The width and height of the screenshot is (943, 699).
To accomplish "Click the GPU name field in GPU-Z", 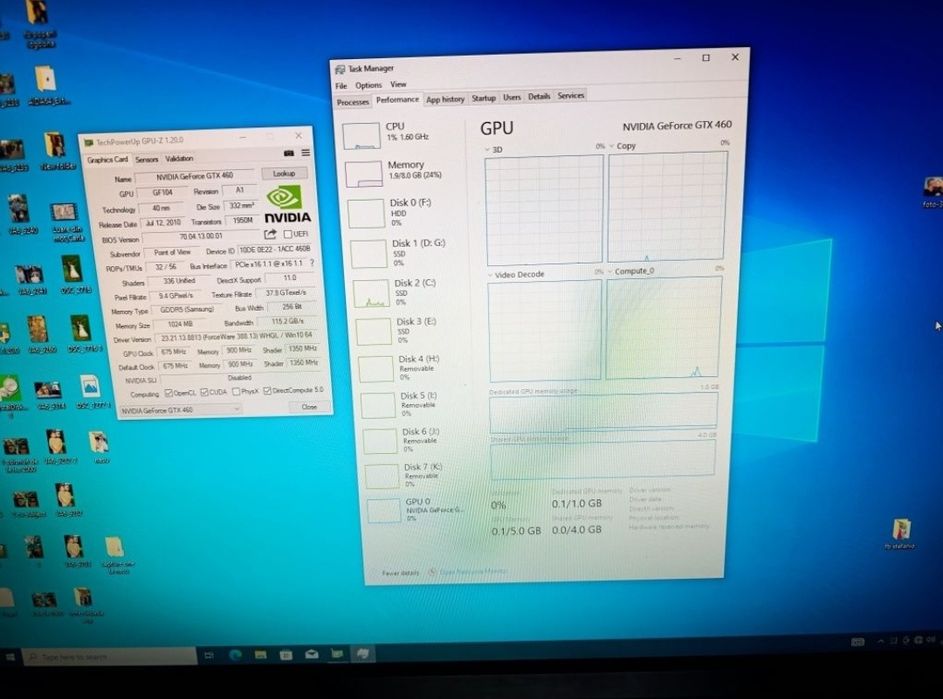I will coord(195,176).
